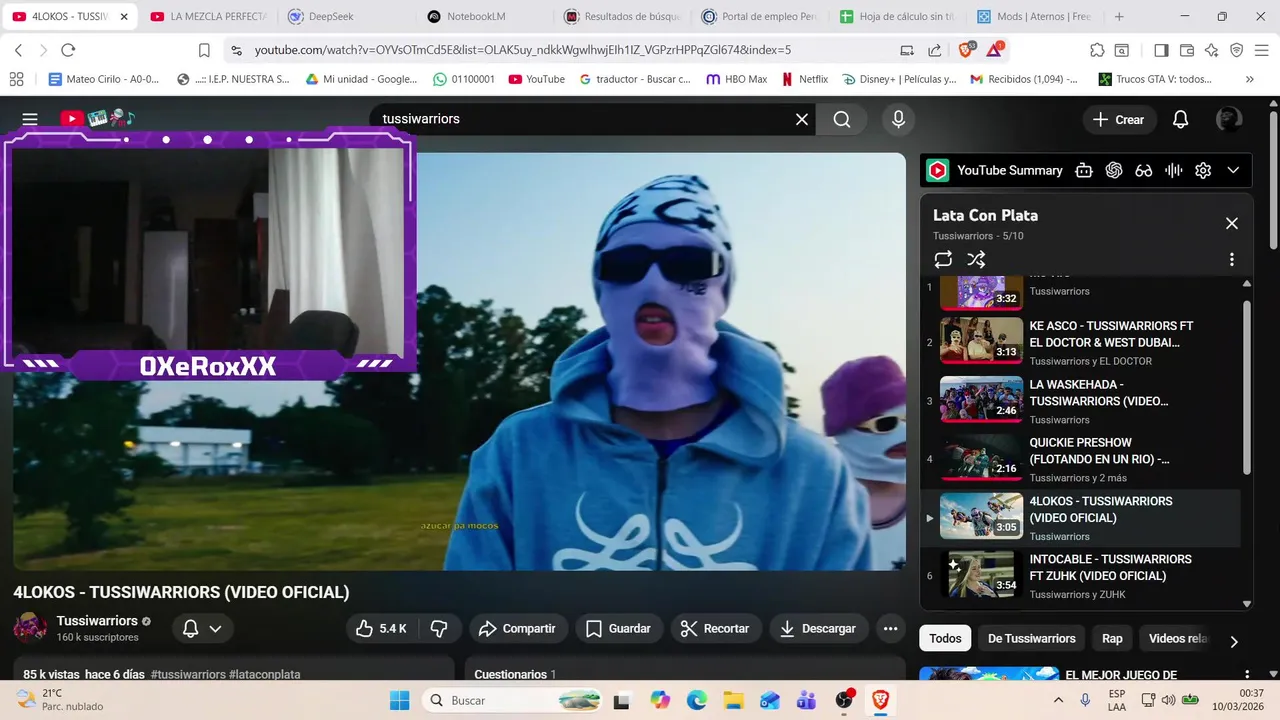Click the Descargar download button
The width and height of the screenshot is (1280, 720).
[x=818, y=628]
